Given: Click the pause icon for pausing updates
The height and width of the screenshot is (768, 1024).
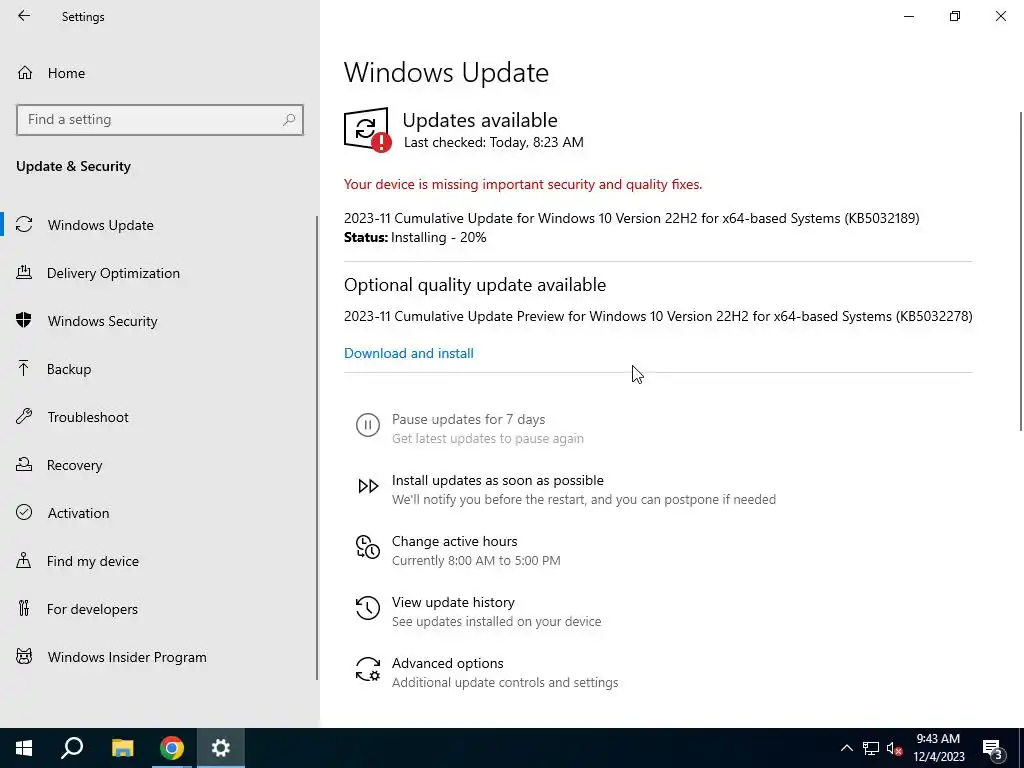Looking at the screenshot, I should click(368, 425).
